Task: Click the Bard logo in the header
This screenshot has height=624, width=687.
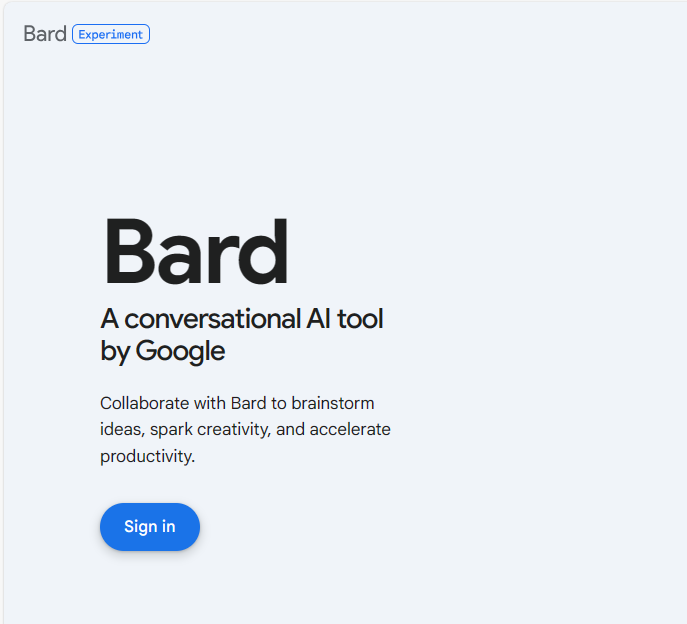Action: tap(45, 34)
